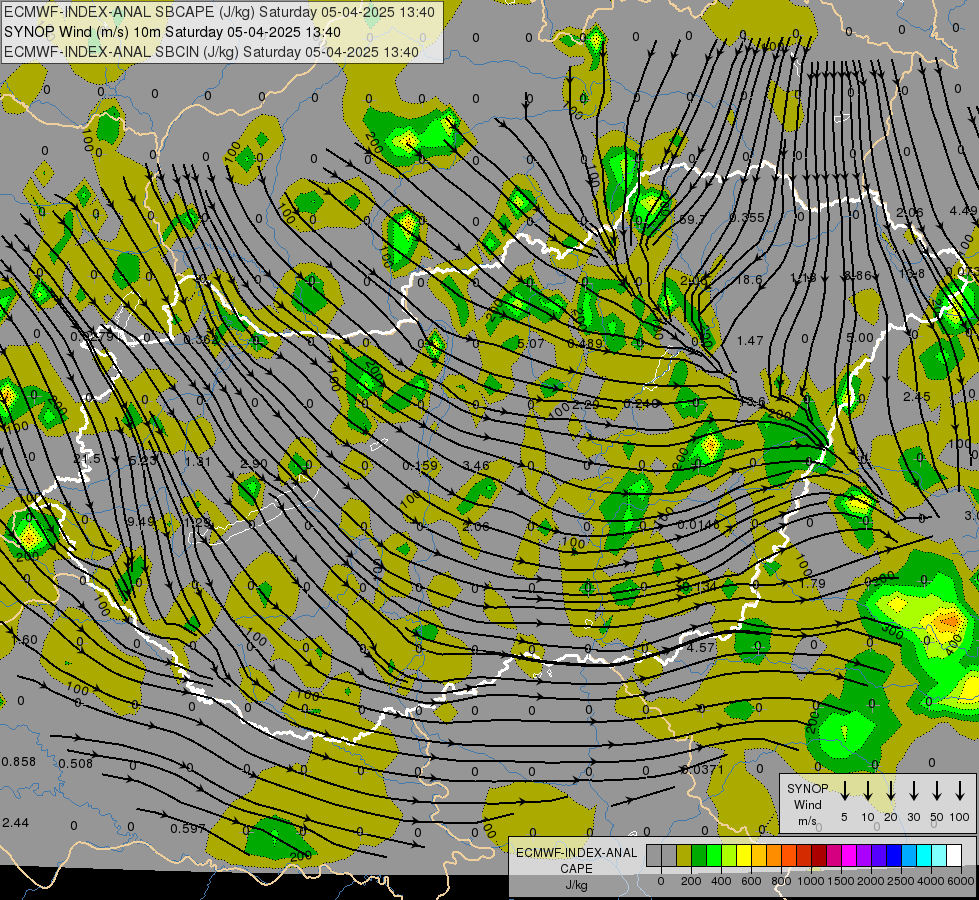Click the SBCAPE title line in header box
979x900 pixels.
tap(219, 12)
